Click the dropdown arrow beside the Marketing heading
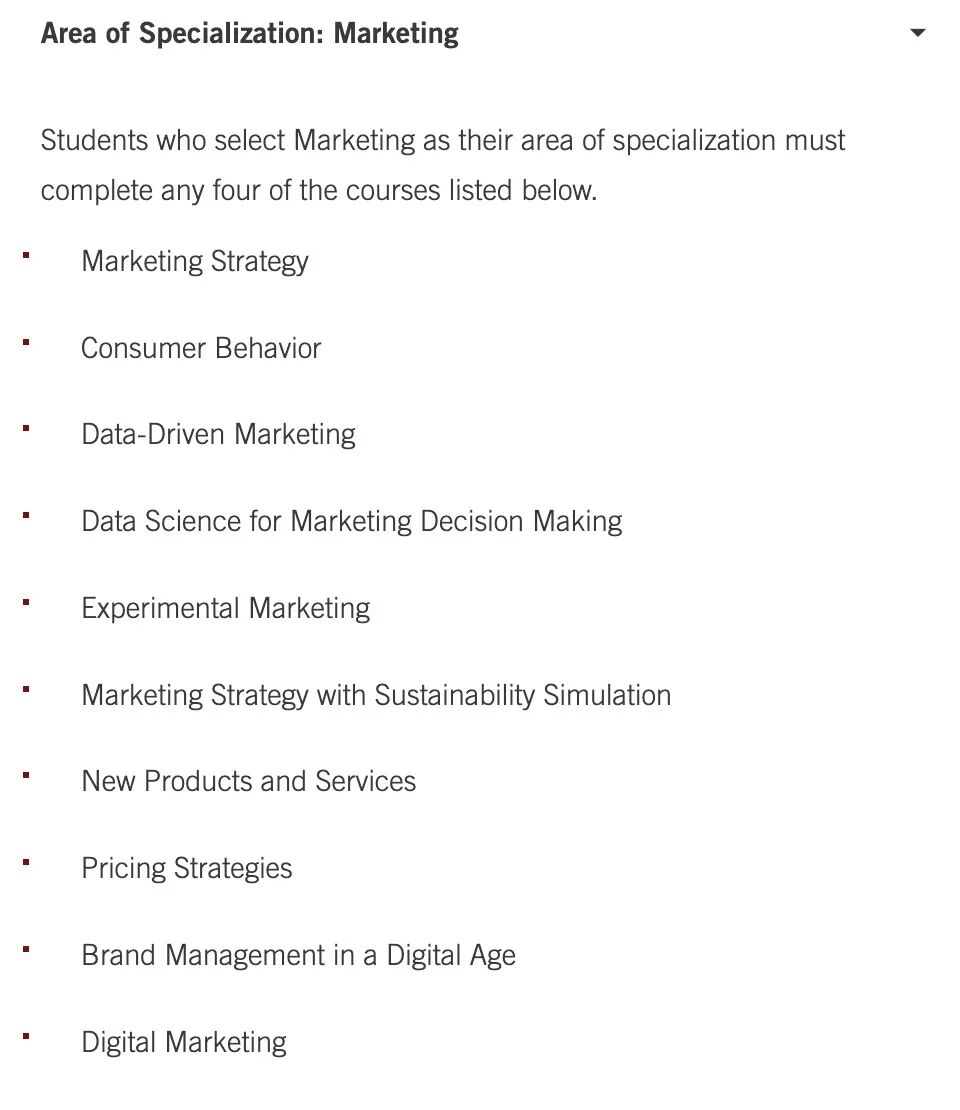 point(918,33)
